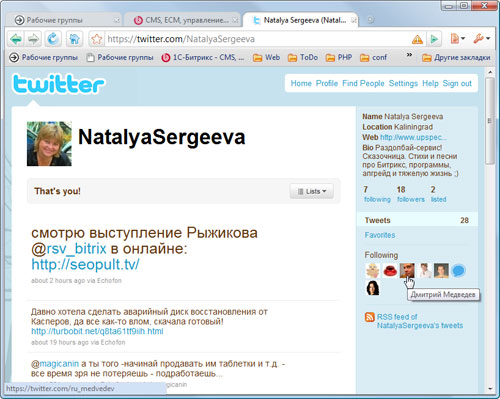Select the Tweets section in sidebar

[x=417, y=220]
